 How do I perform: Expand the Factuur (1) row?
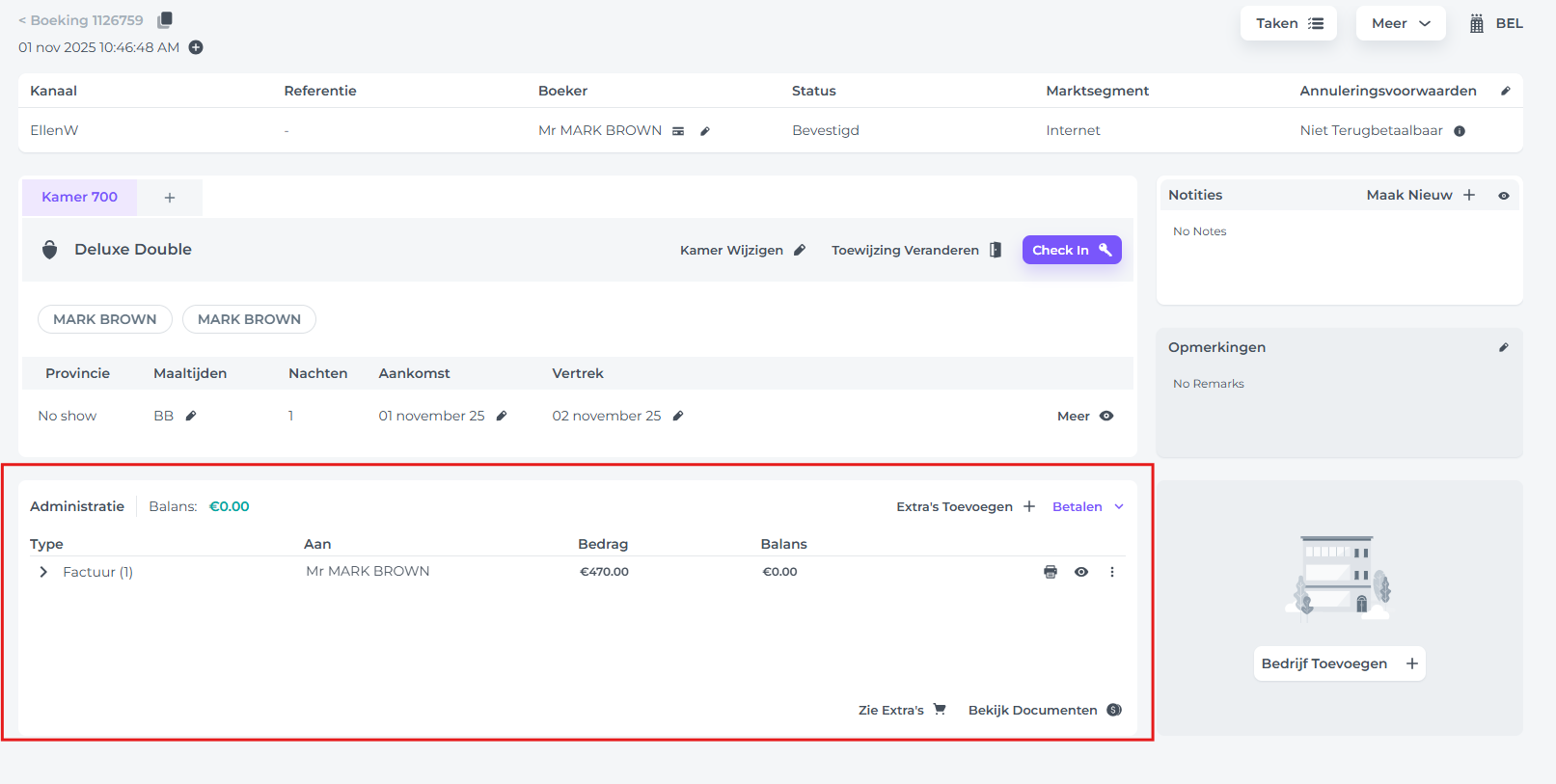pos(43,572)
